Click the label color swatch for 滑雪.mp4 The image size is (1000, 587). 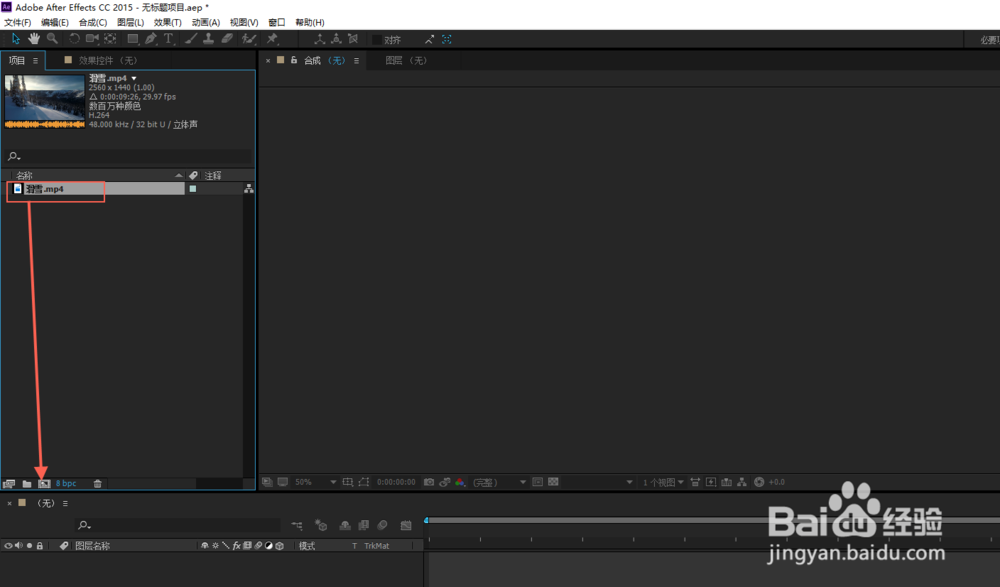(x=193, y=189)
